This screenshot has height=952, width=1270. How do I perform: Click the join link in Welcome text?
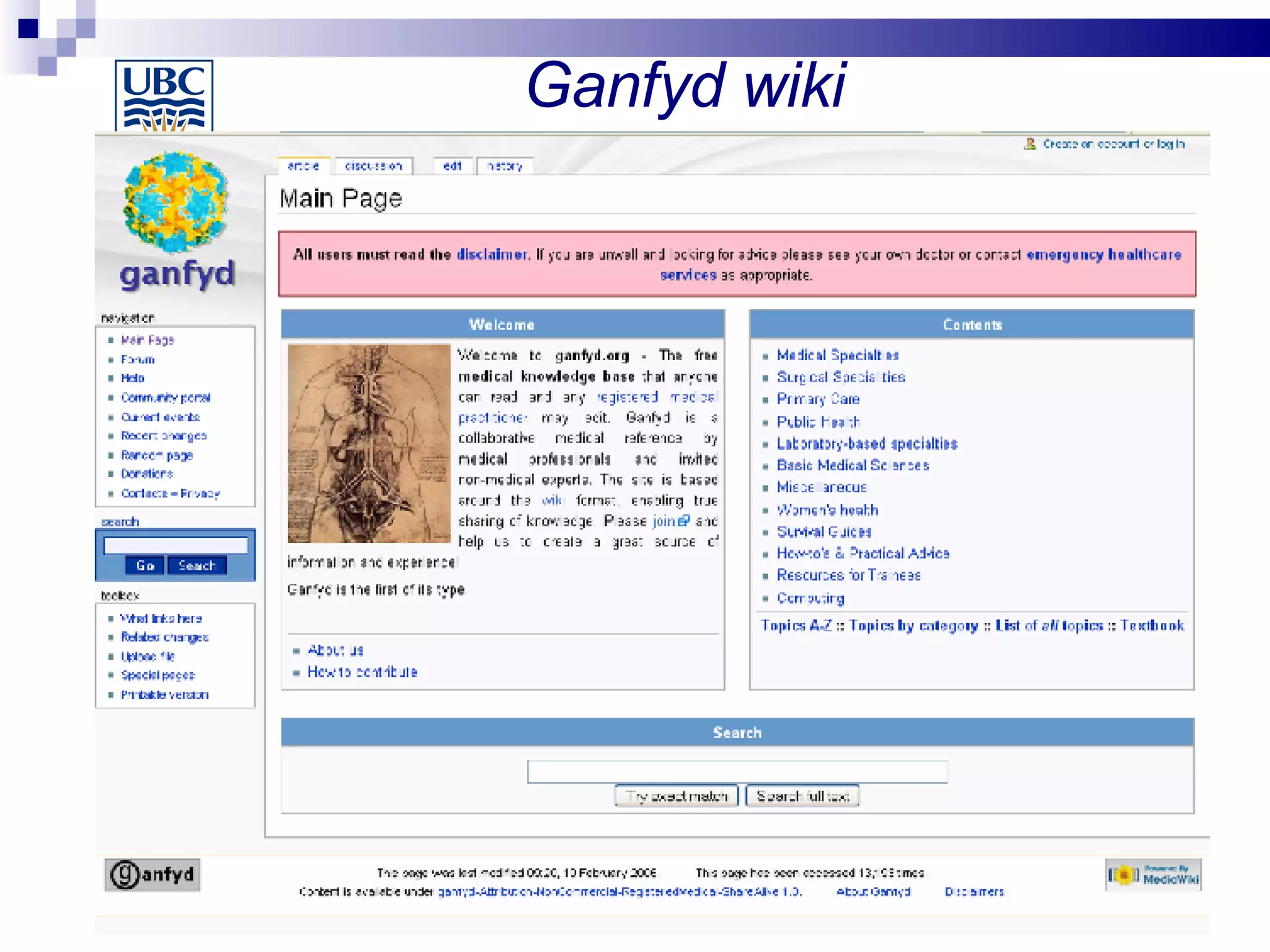click(664, 521)
